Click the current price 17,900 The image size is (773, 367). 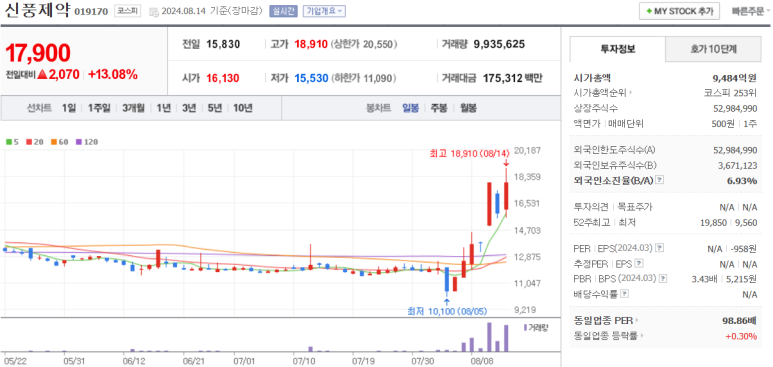(38, 53)
